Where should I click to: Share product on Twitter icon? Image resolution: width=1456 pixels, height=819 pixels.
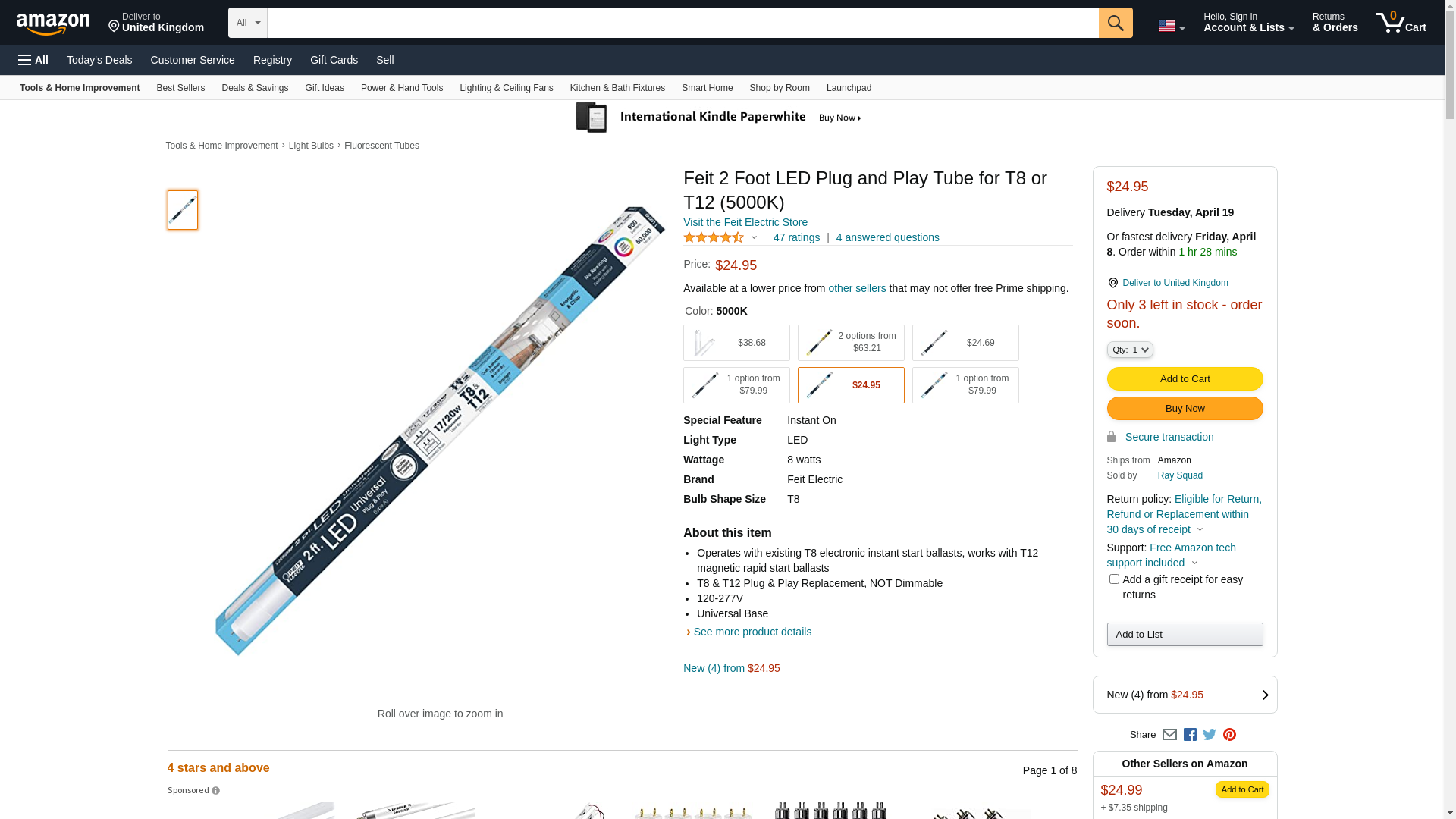(1210, 734)
